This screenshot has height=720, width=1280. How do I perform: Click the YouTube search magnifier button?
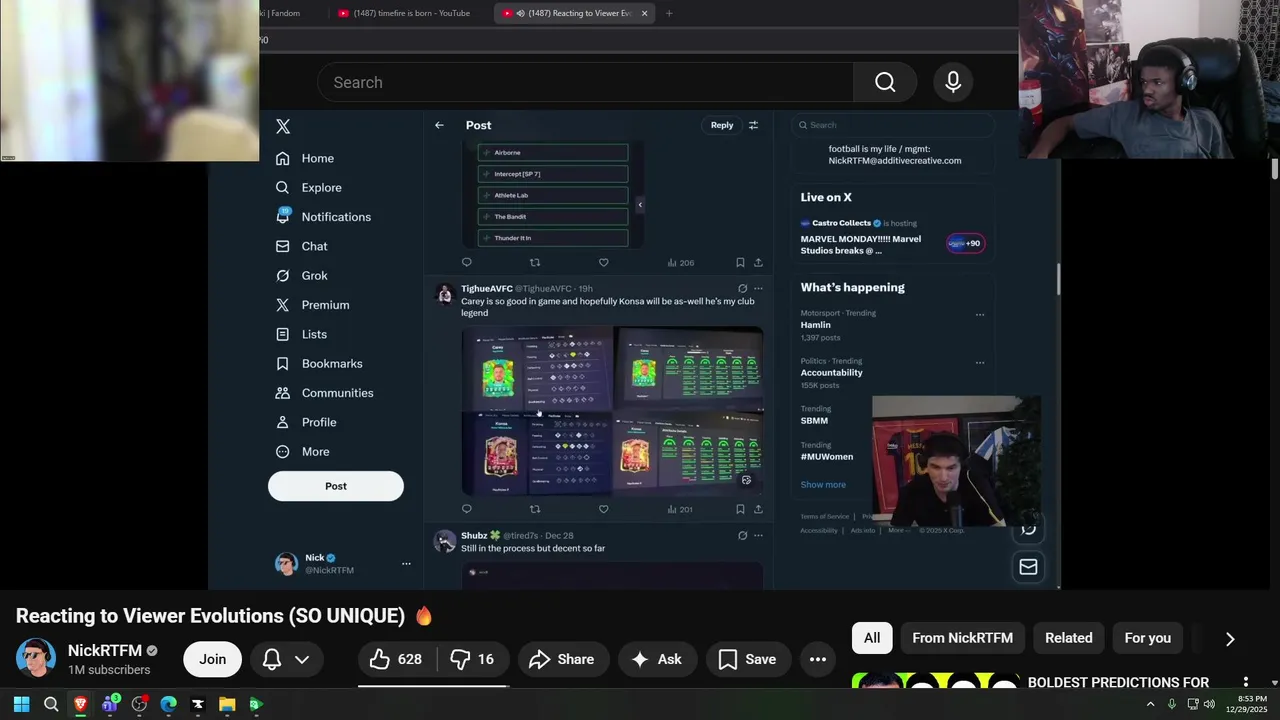(885, 82)
